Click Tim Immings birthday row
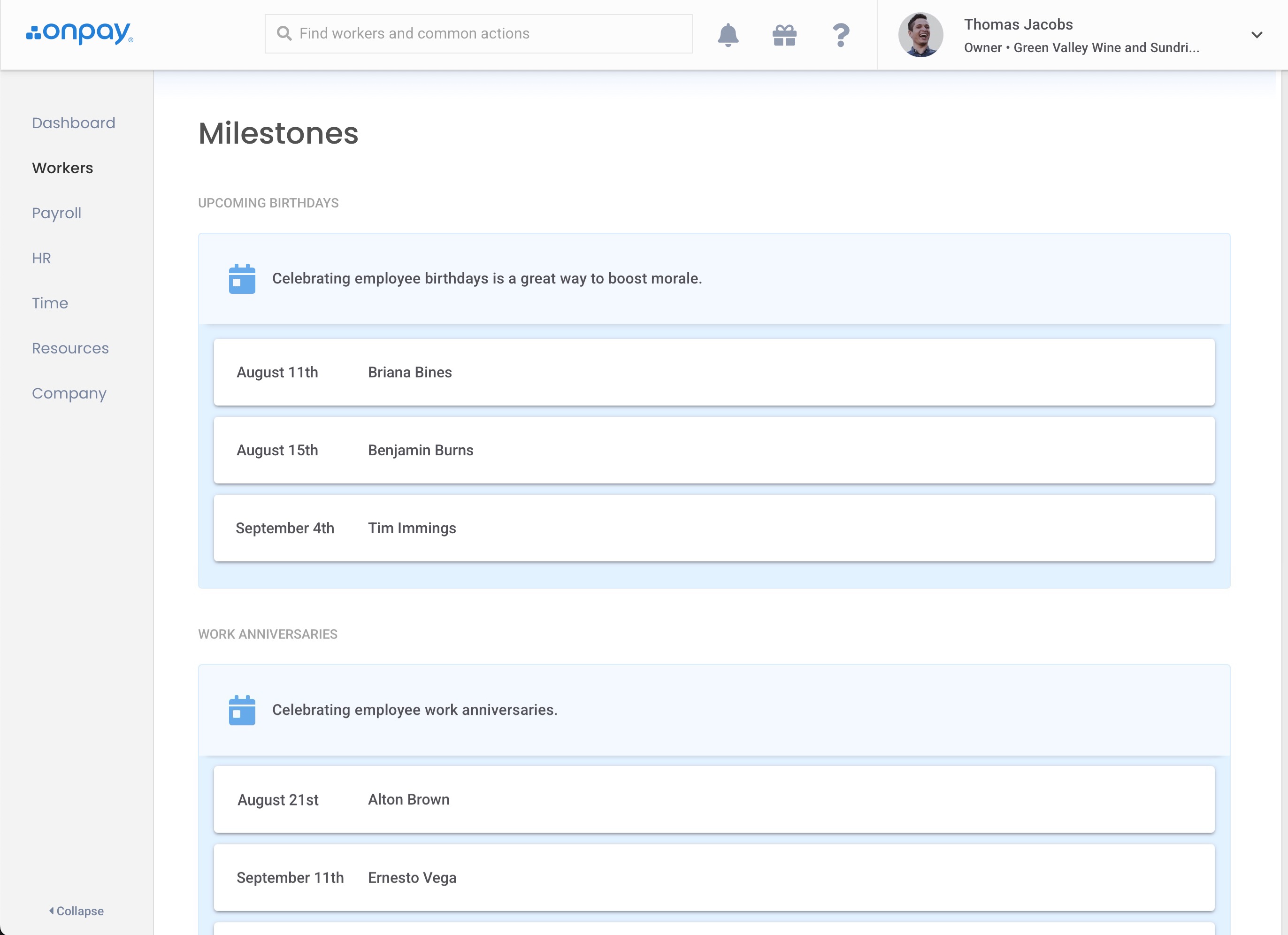Image resolution: width=1288 pixels, height=935 pixels. pyautogui.click(x=714, y=528)
